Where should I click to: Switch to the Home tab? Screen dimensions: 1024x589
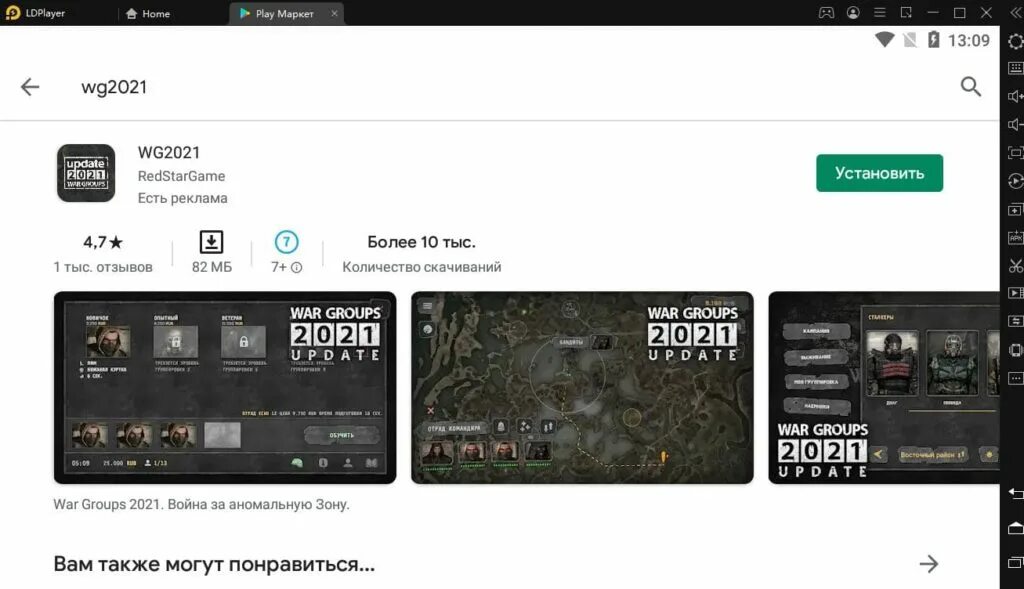click(x=148, y=13)
